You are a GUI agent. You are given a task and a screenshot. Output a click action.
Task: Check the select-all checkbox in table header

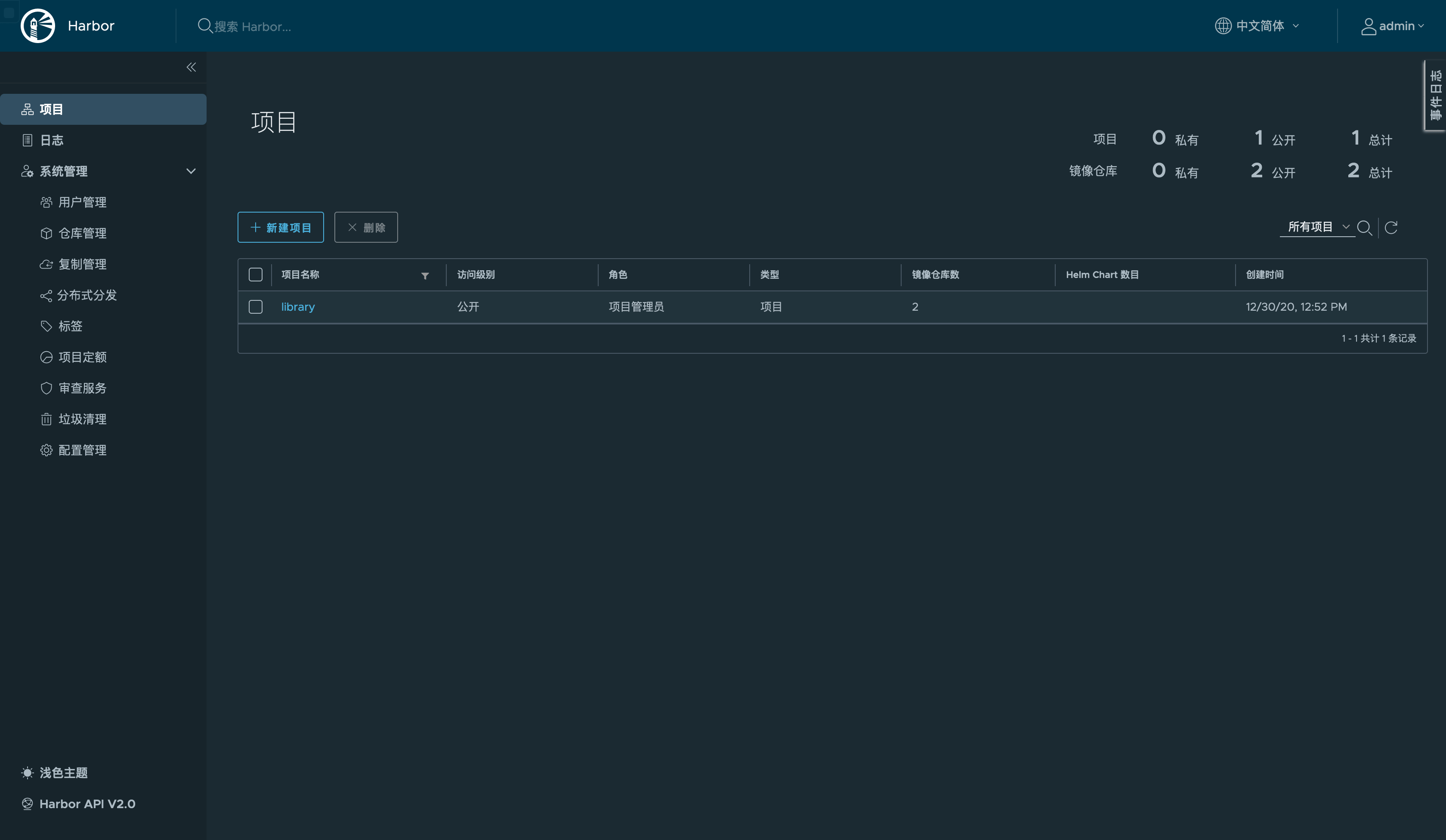(x=256, y=275)
